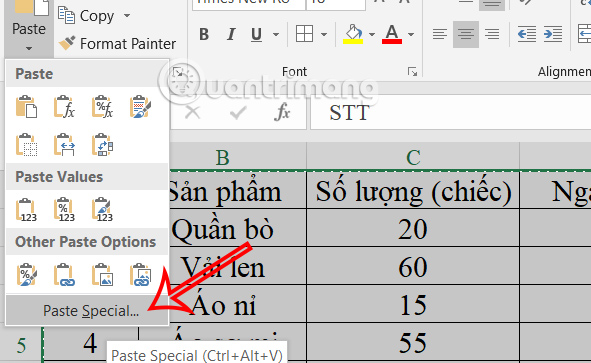Align text left
Screen dimensions: 591x363
tap(440, 34)
